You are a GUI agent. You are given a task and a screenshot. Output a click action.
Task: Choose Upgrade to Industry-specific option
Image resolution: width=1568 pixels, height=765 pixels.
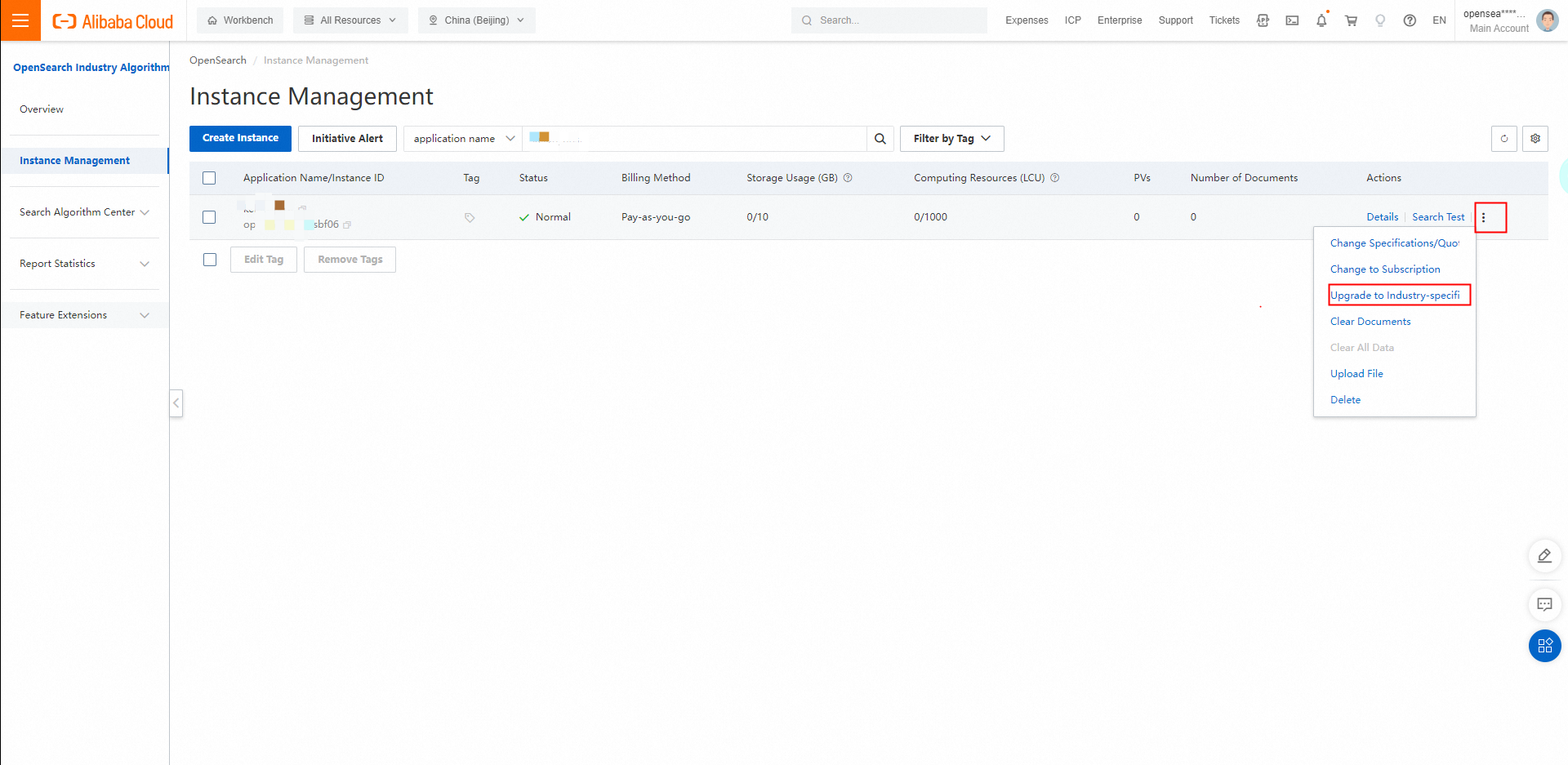(1395, 296)
